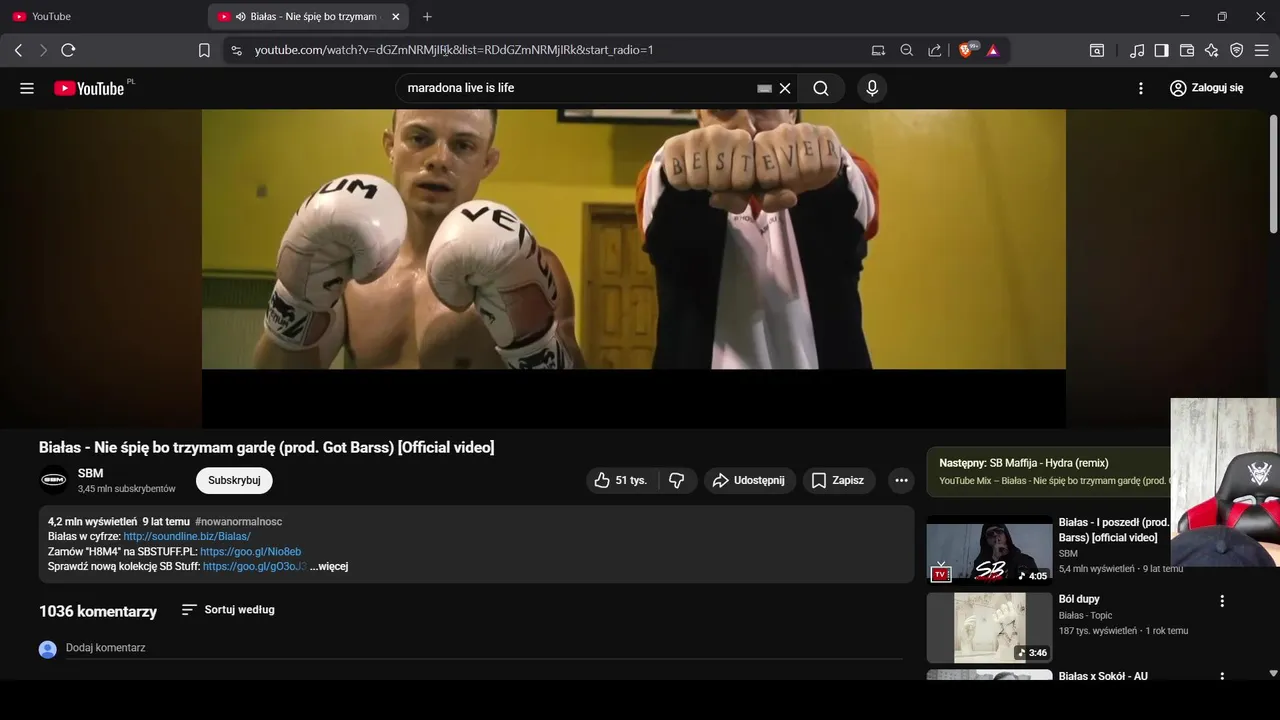Open Brave Rewards triangle icon
This screenshot has width=1280, height=720.
993,50
